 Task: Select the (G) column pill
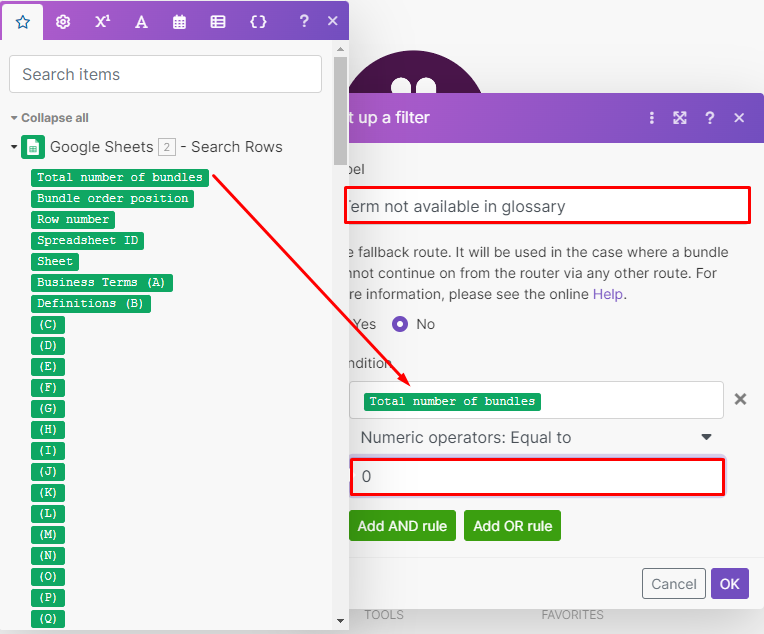tap(48, 408)
